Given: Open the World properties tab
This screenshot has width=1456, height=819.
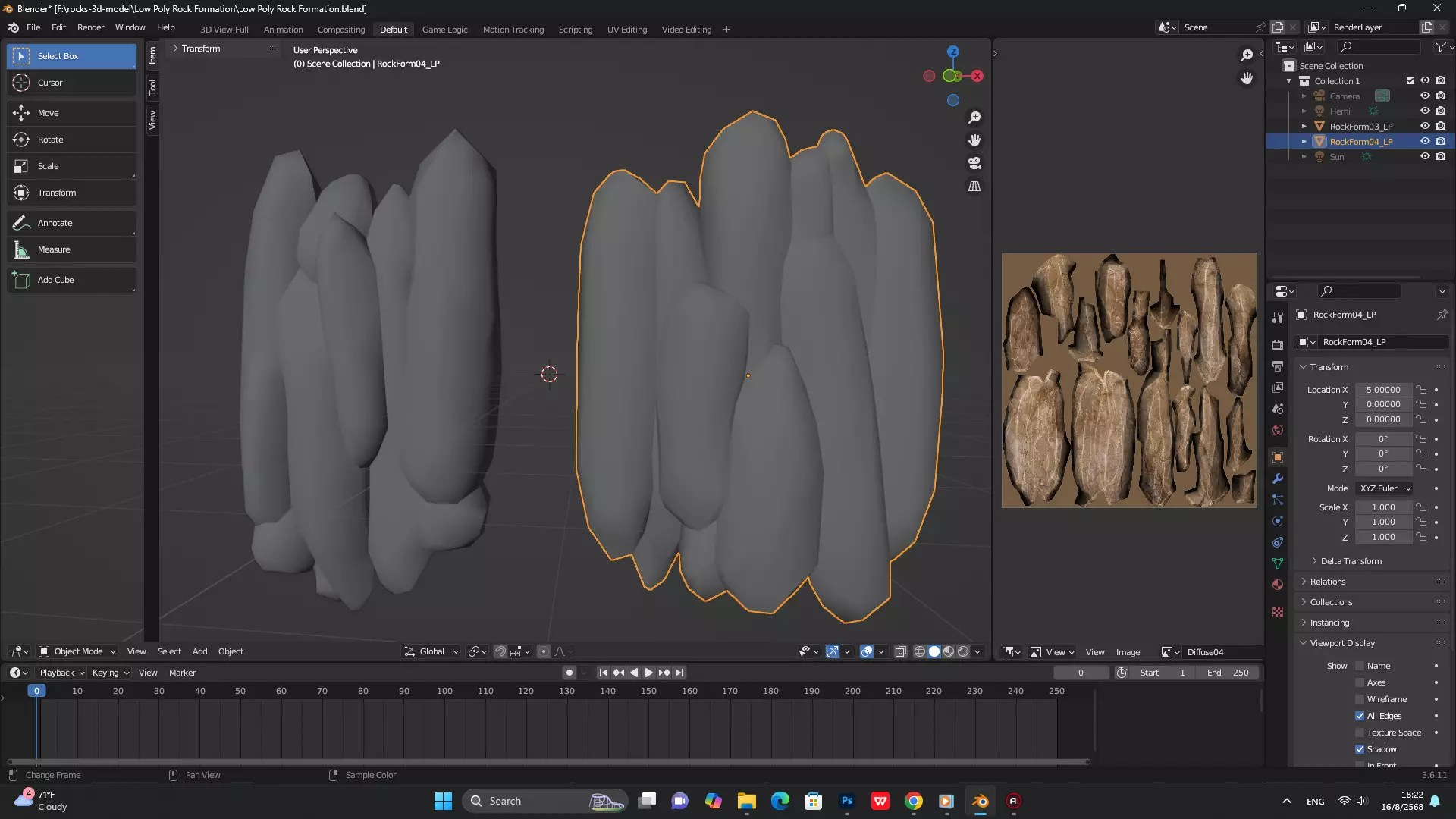Looking at the screenshot, I should (1278, 430).
